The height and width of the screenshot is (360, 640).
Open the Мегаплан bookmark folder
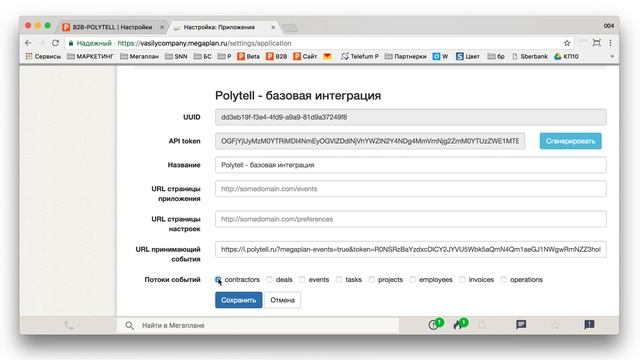point(139,56)
